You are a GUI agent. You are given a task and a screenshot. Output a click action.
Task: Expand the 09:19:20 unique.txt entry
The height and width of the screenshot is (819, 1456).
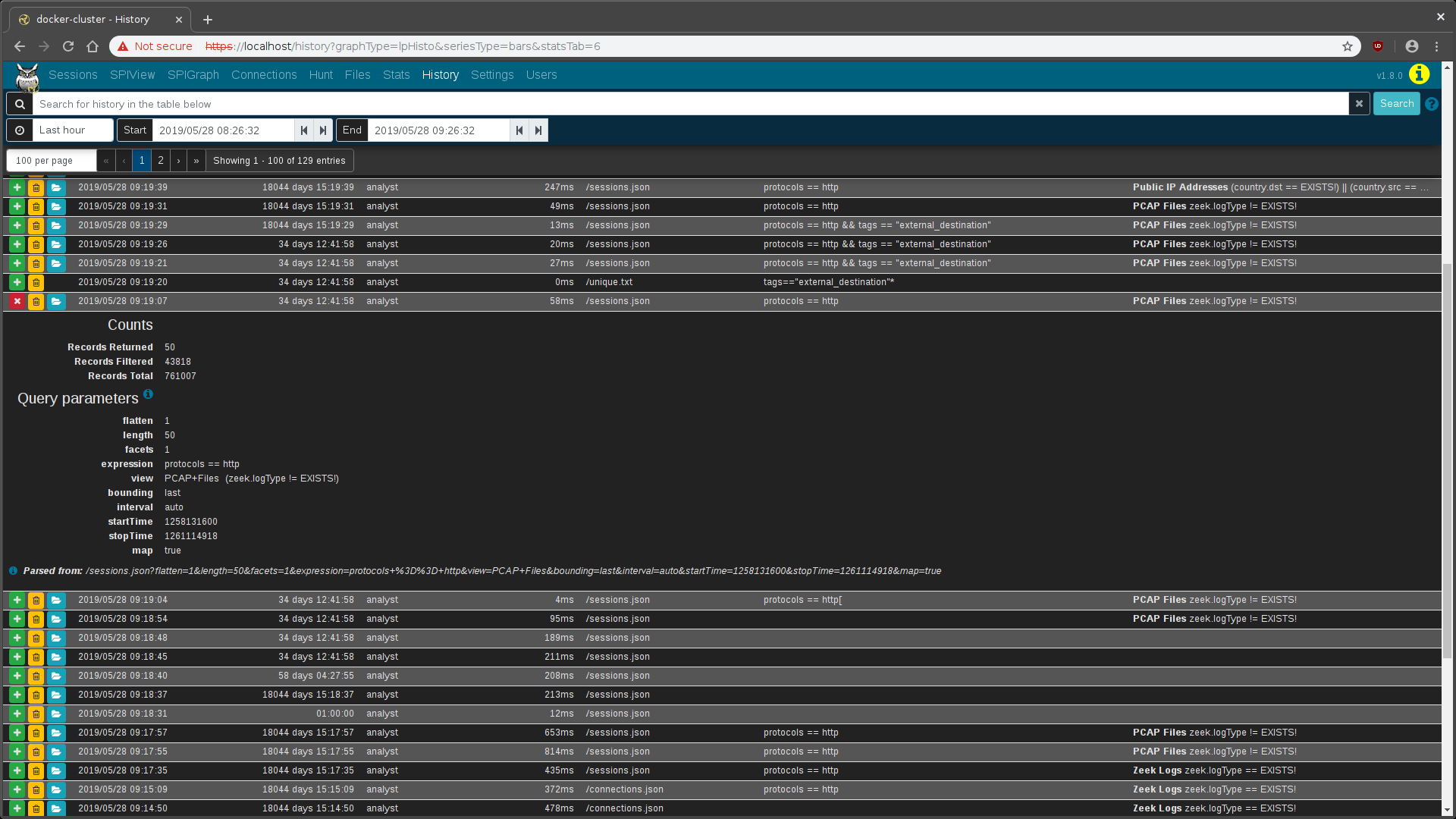click(17, 283)
